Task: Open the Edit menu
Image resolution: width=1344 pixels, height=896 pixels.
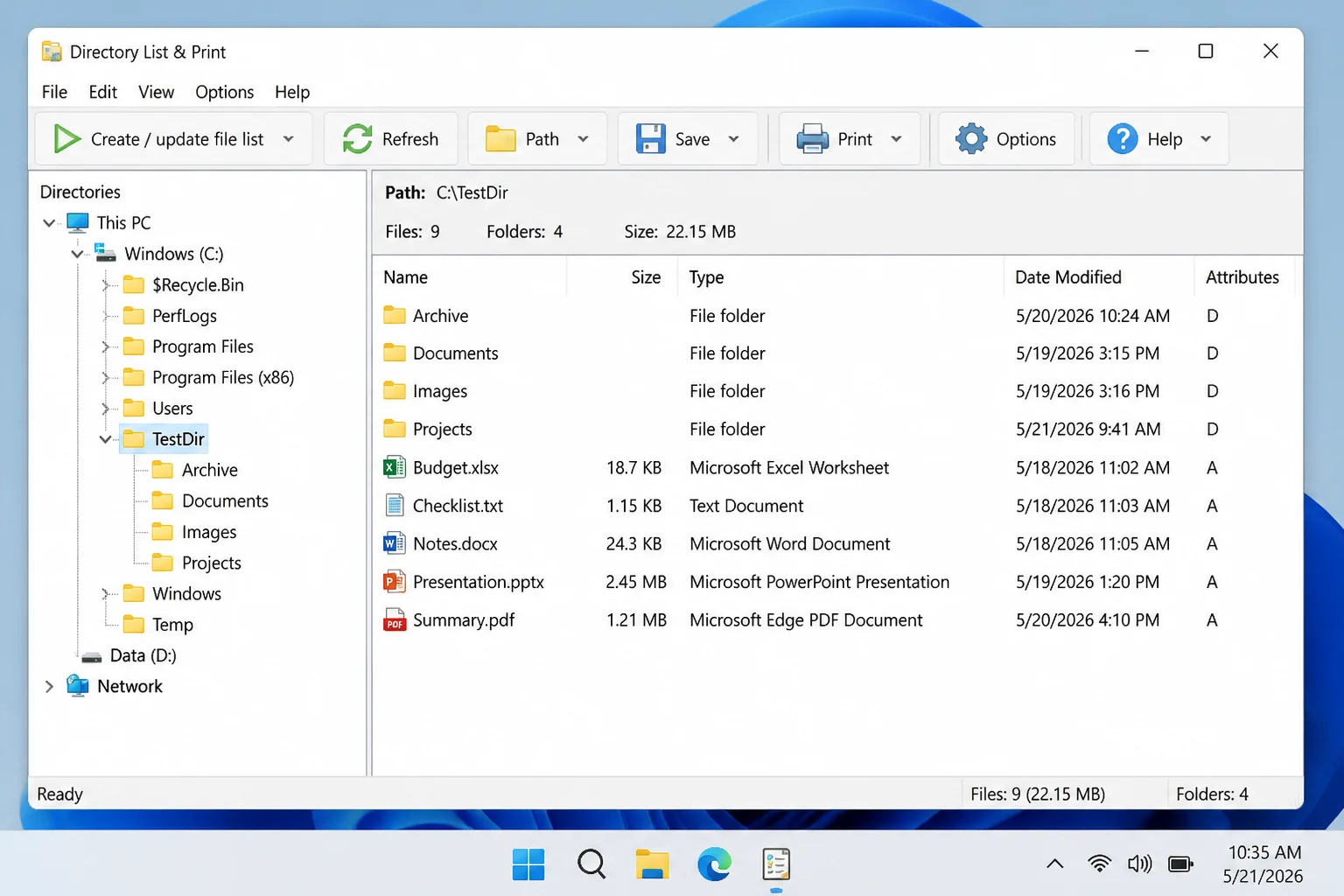Action: coord(102,92)
